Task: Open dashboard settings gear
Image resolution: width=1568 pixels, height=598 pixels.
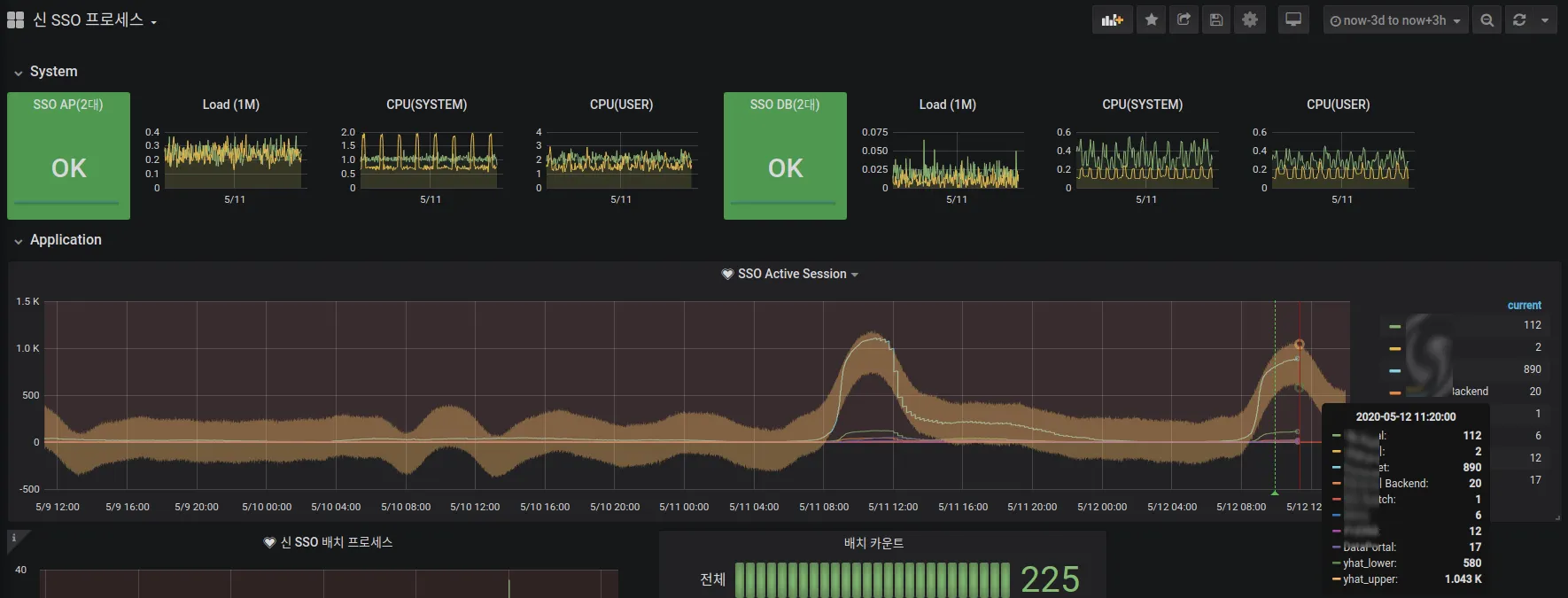Action: click(1250, 19)
